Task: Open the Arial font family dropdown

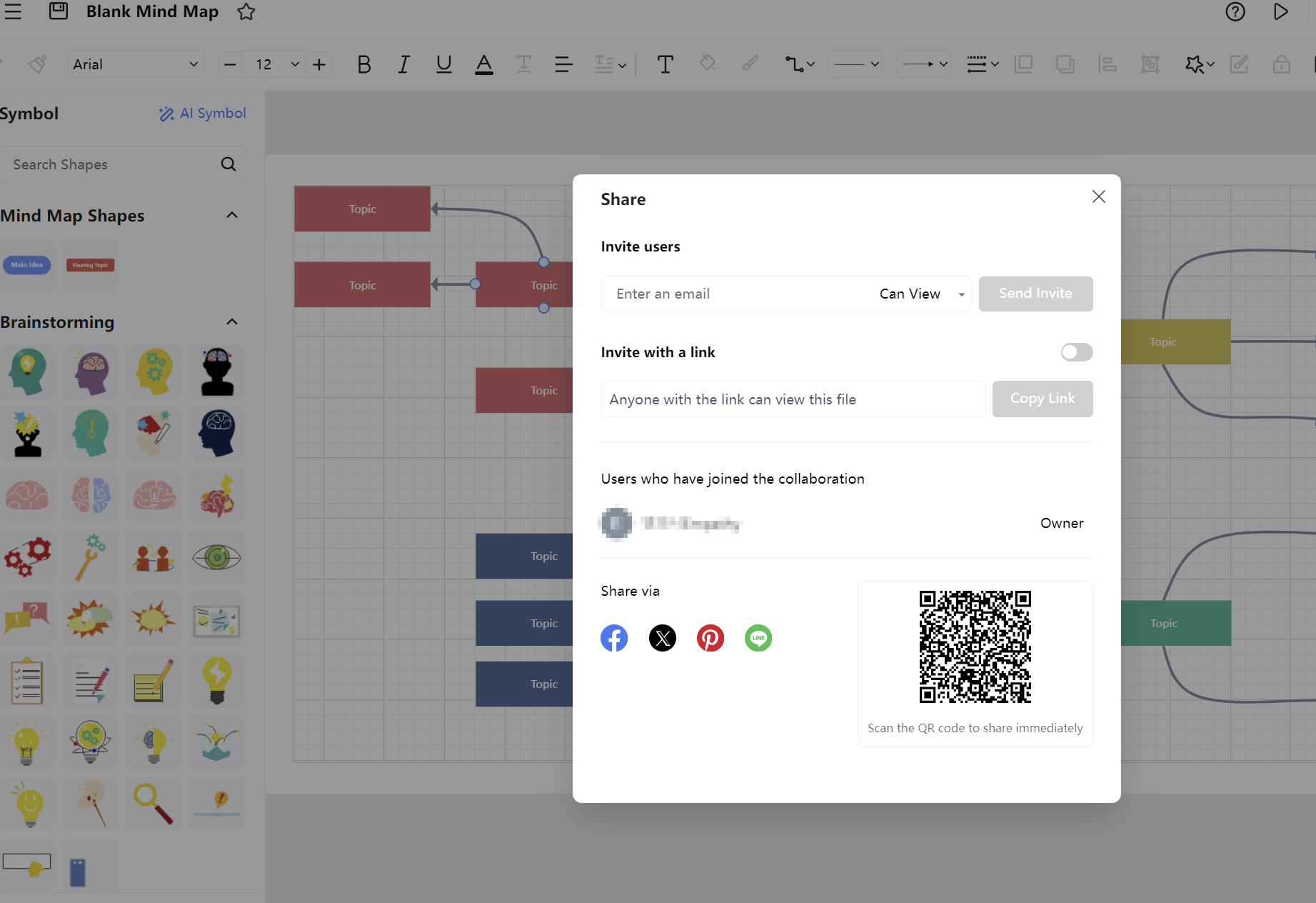Action: (x=136, y=64)
